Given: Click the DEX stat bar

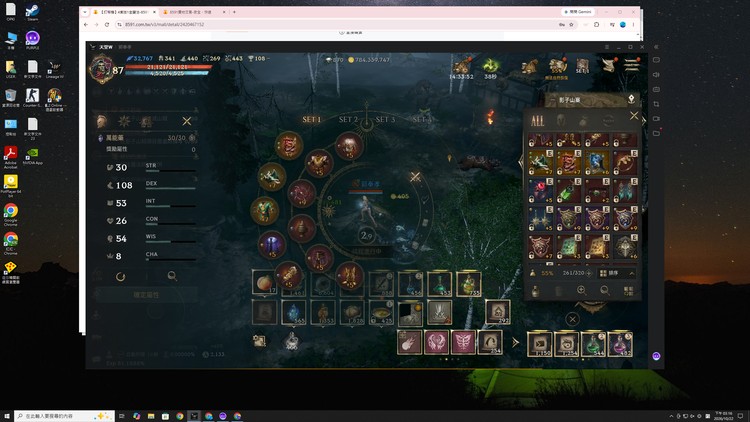Looking at the screenshot, I should coord(171,188).
